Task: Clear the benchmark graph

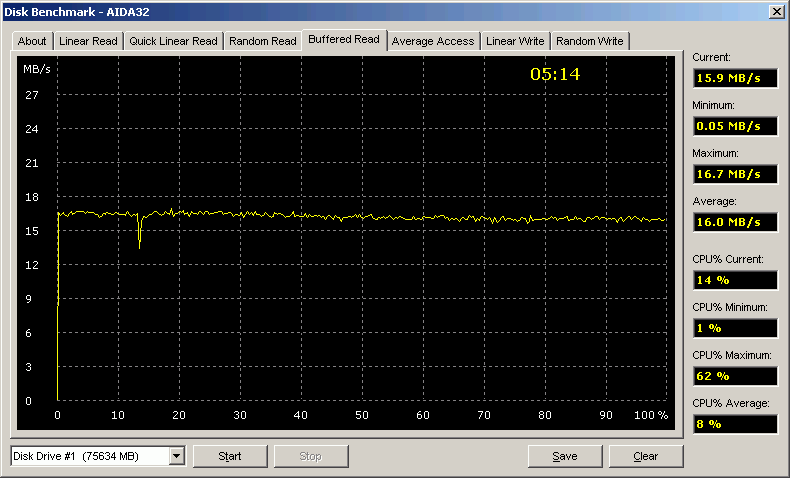Action: coord(646,456)
